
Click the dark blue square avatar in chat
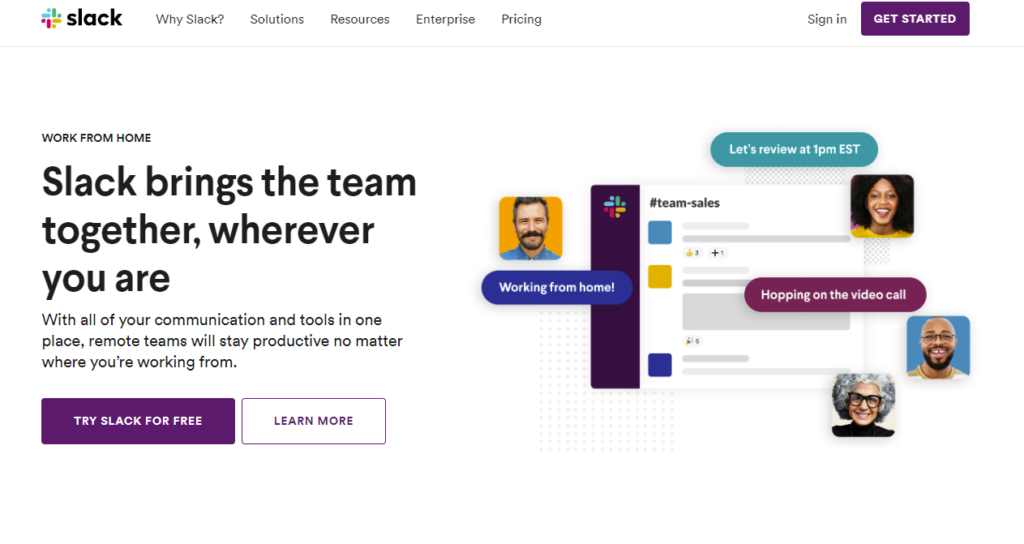coord(660,365)
